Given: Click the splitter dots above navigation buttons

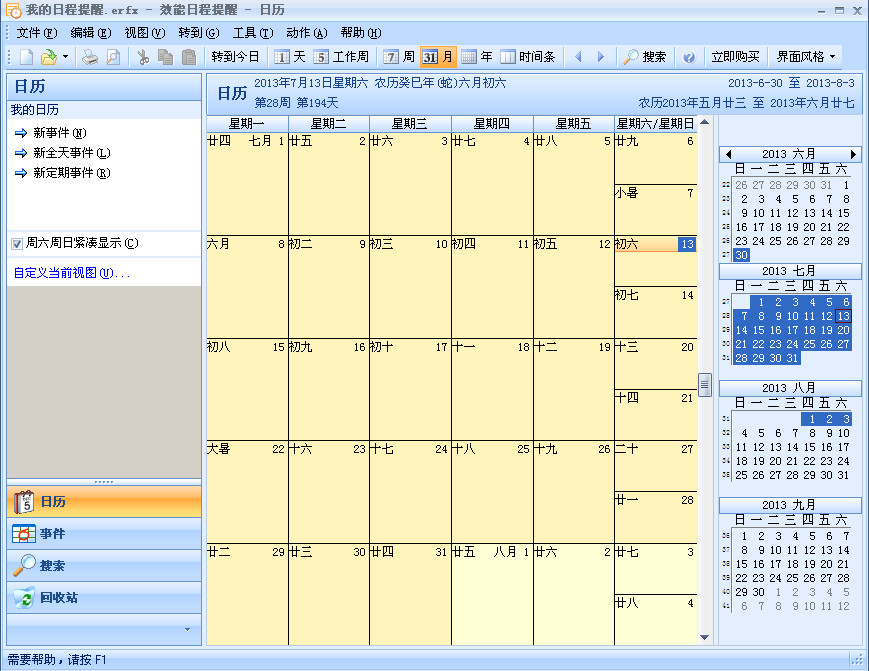Looking at the screenshot, I should (x=104, y=482).
